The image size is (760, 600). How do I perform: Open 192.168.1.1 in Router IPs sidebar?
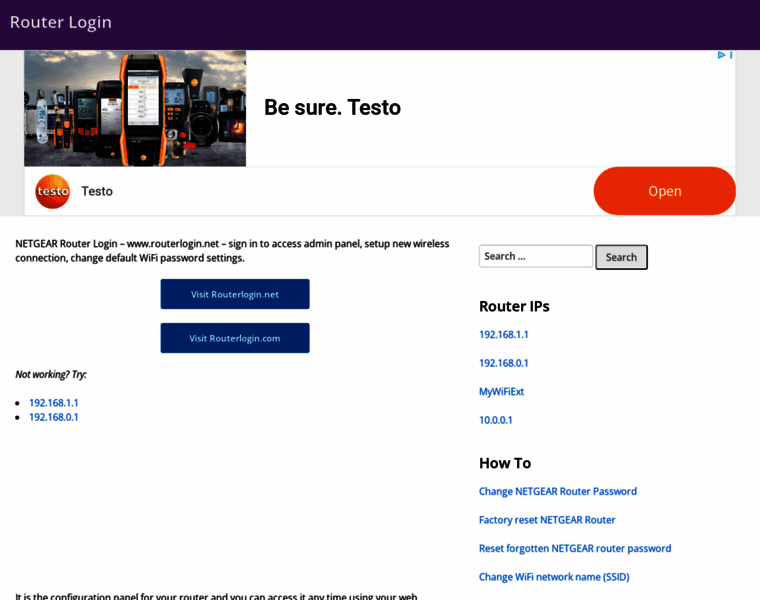[x=504, y=334]
